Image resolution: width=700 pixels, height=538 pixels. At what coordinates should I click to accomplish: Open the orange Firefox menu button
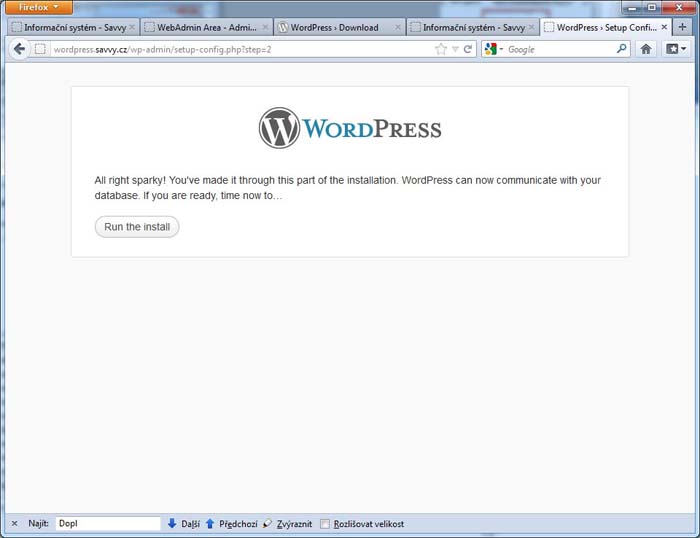(39, 7)
